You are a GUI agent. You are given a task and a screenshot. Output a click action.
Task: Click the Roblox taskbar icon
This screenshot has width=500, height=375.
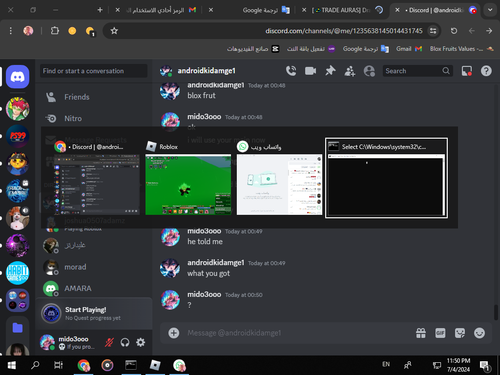[x=155, y=365]
